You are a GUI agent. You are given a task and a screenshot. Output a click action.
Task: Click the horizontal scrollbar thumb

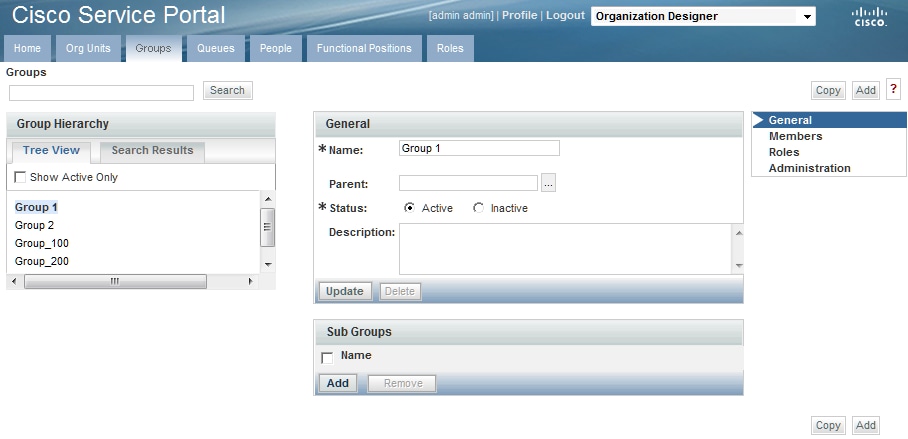[115, 281]
